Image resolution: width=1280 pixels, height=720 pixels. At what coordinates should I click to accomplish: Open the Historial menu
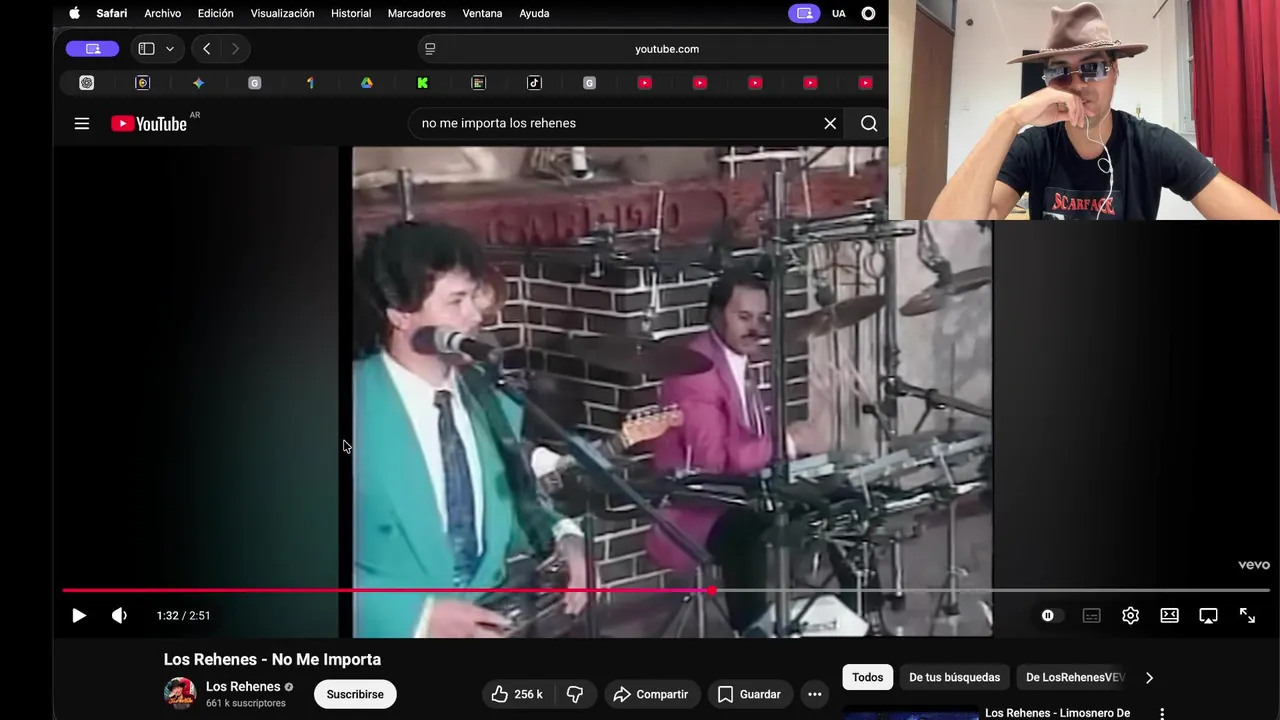click(x=351, y=13)
